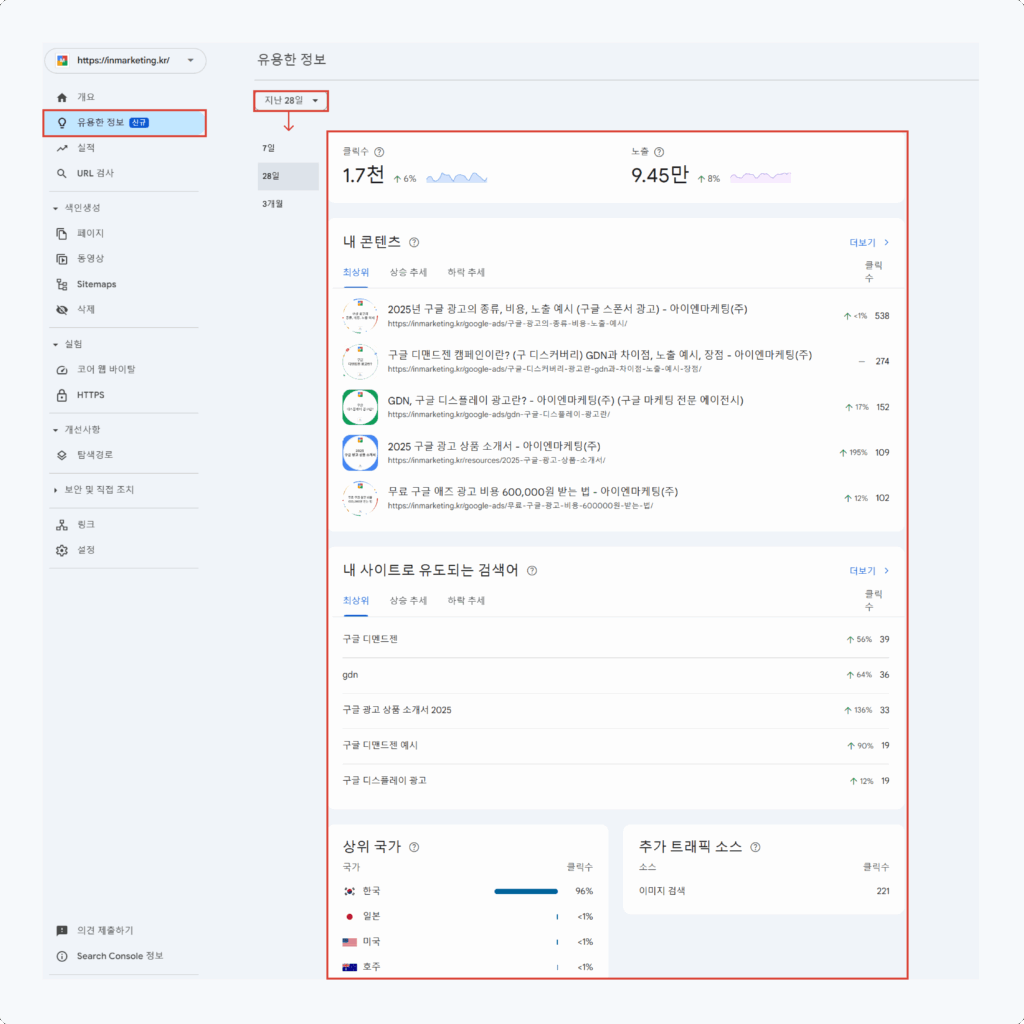Open the GDN, 구글 디스플레이 광고란 content row

point(616,407)
